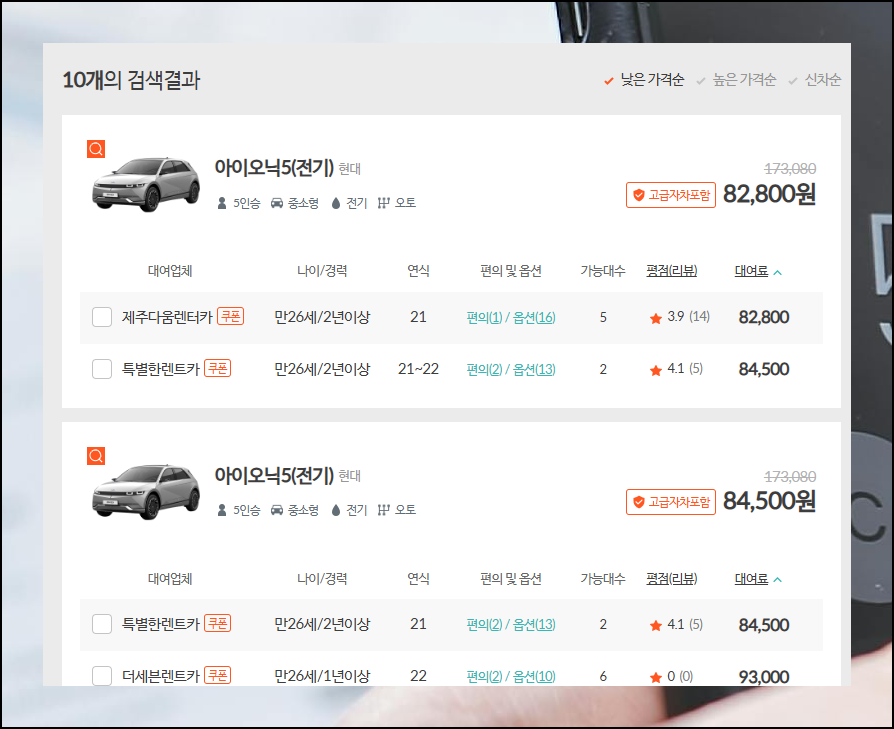Sort results by 높은 가격순
Image resolution: width=894 pixels, height=729 pixels.
coord(736,80)
